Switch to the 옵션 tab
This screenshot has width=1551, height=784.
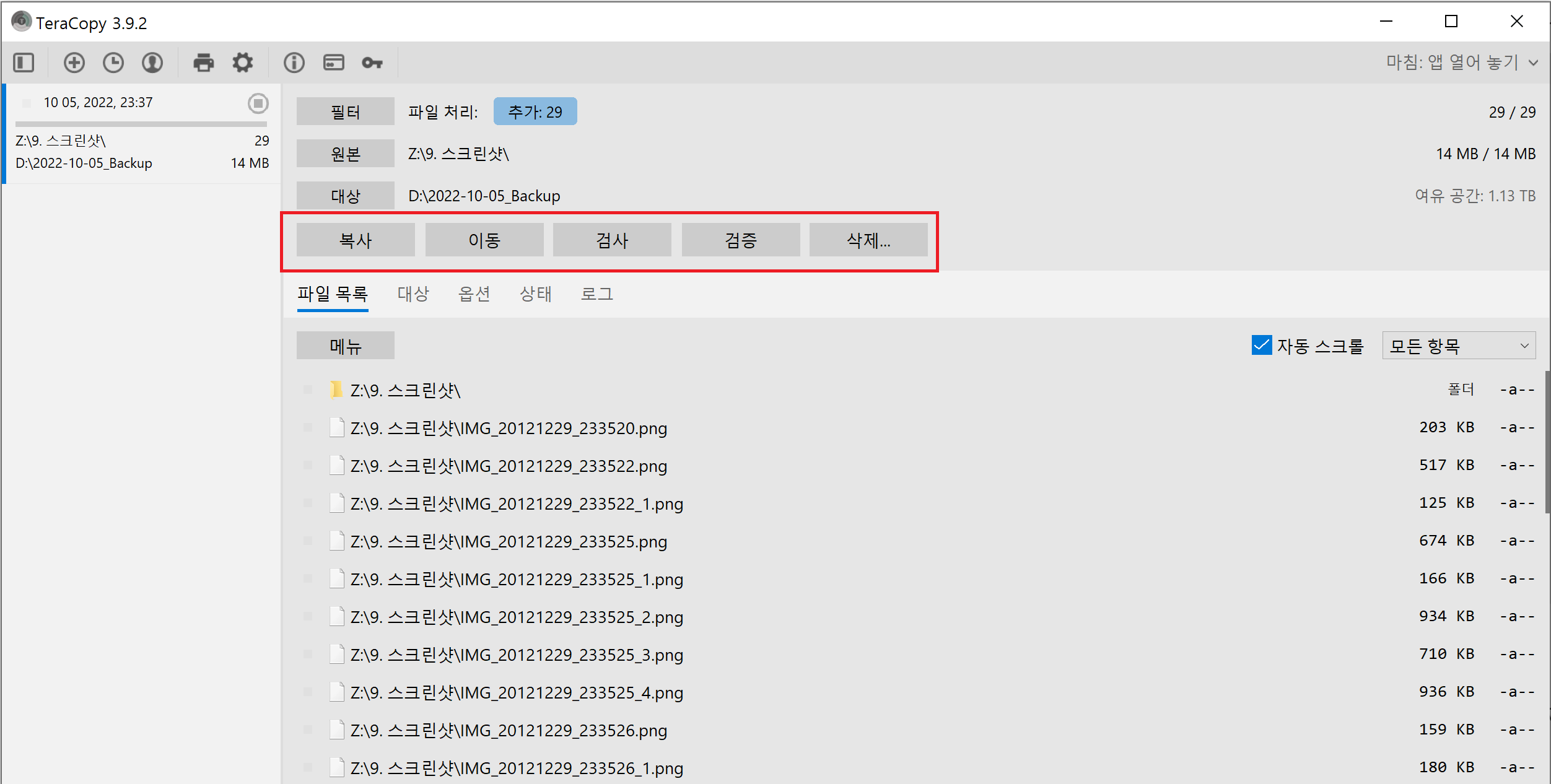[x=474, y=294]
